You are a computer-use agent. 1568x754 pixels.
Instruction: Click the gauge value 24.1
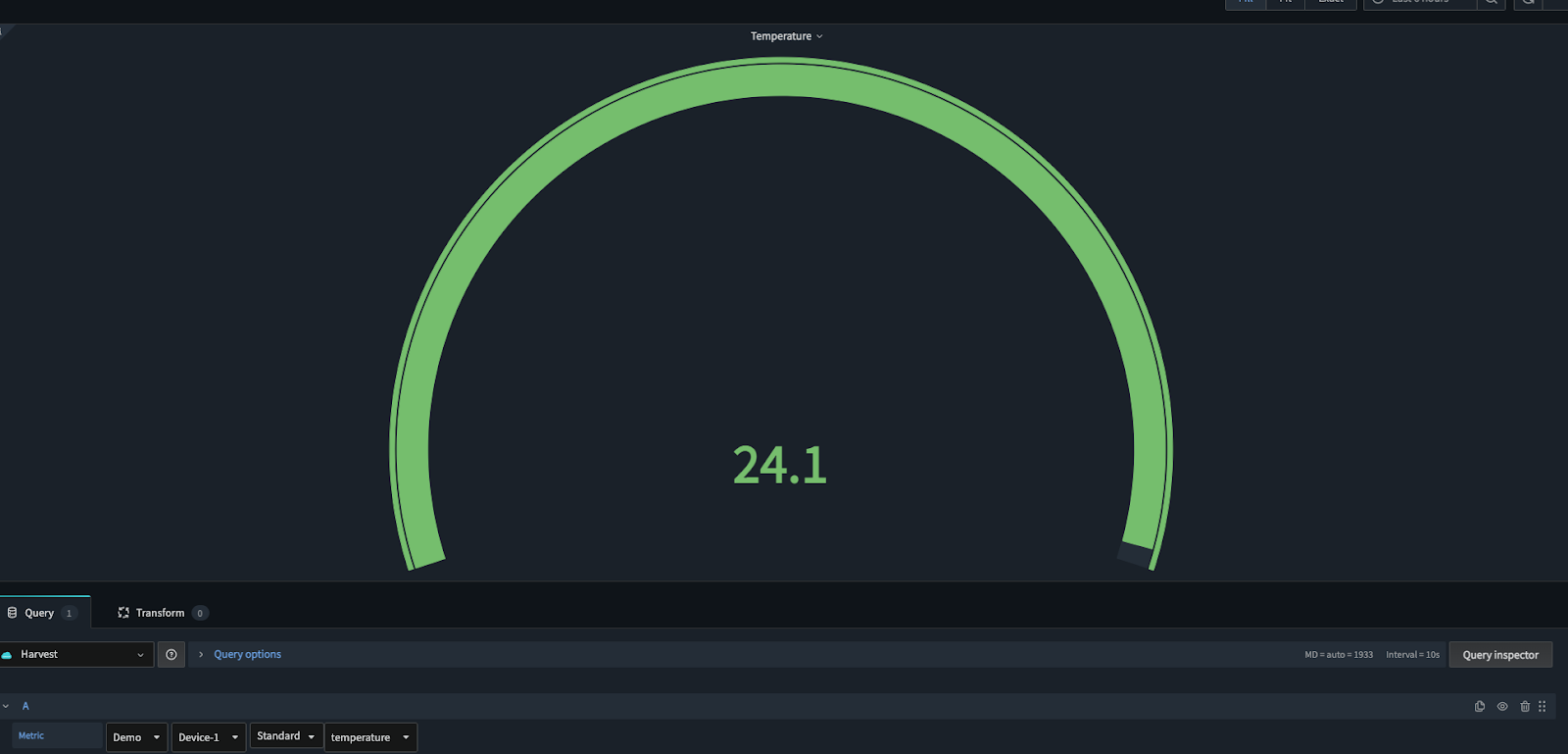click(x=780, y=465)
